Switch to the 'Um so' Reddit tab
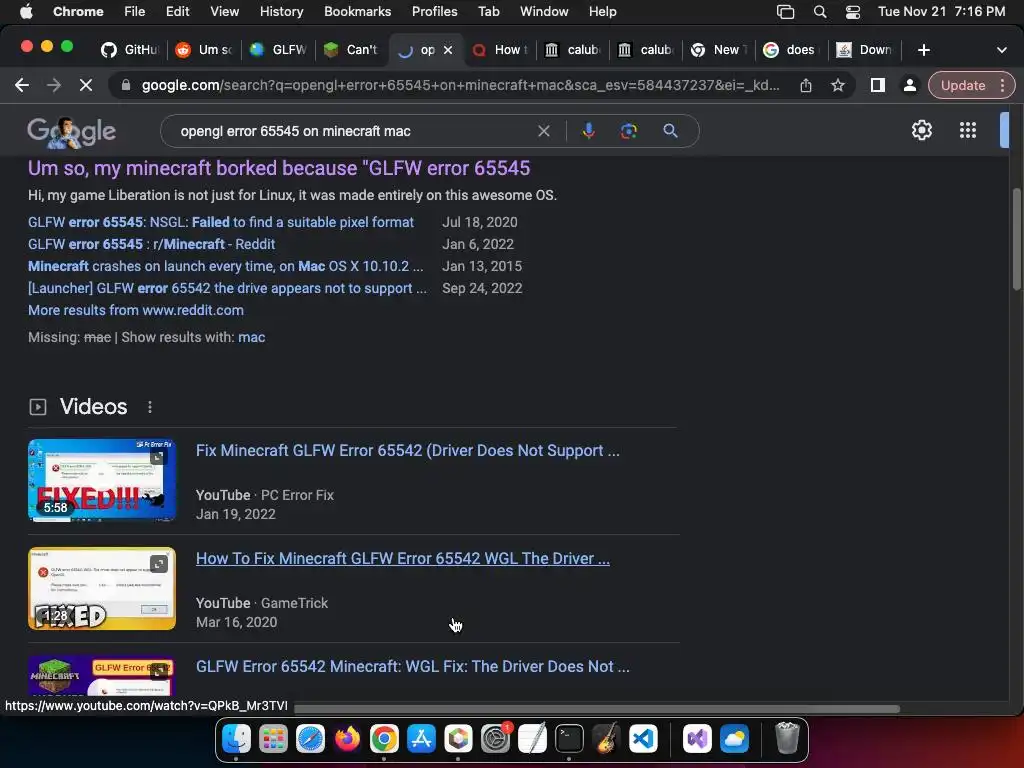The image size is (1024, 768). click(204, 50)
